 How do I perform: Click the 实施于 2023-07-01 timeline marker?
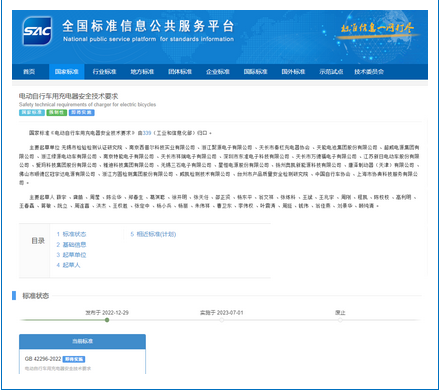coord(222,320)
